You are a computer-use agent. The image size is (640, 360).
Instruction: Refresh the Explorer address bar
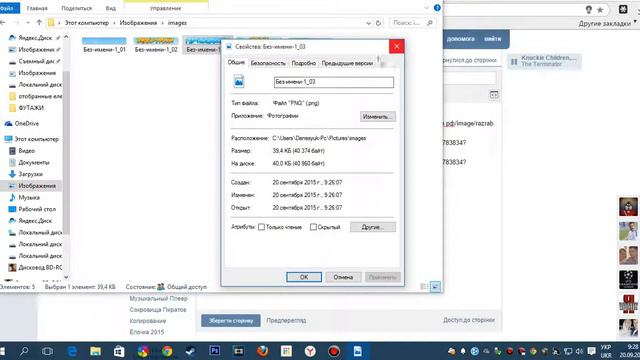(378, 23)
